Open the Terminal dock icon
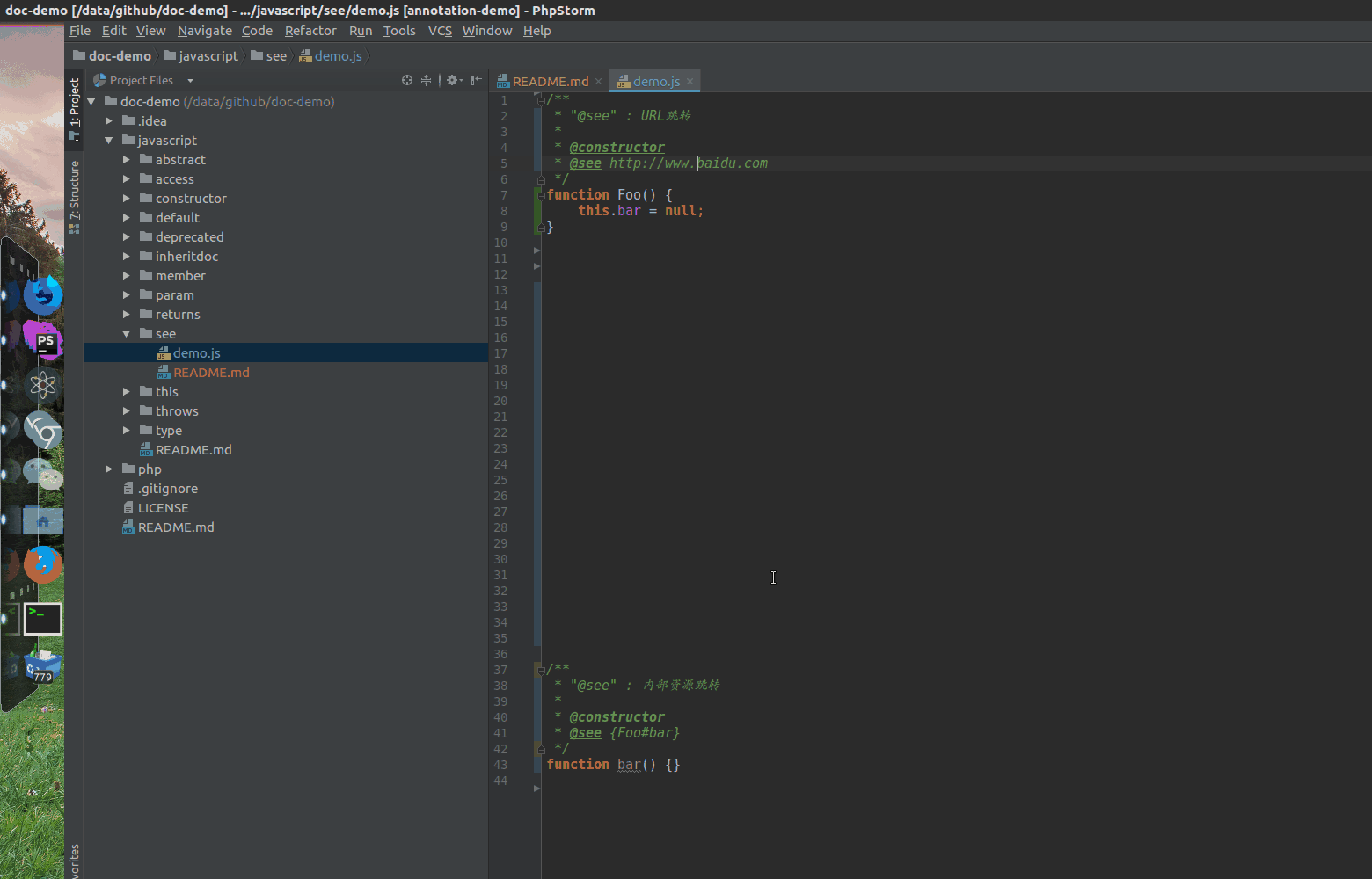The height and width of the screenshot is (879, 1372). [43, 619]
